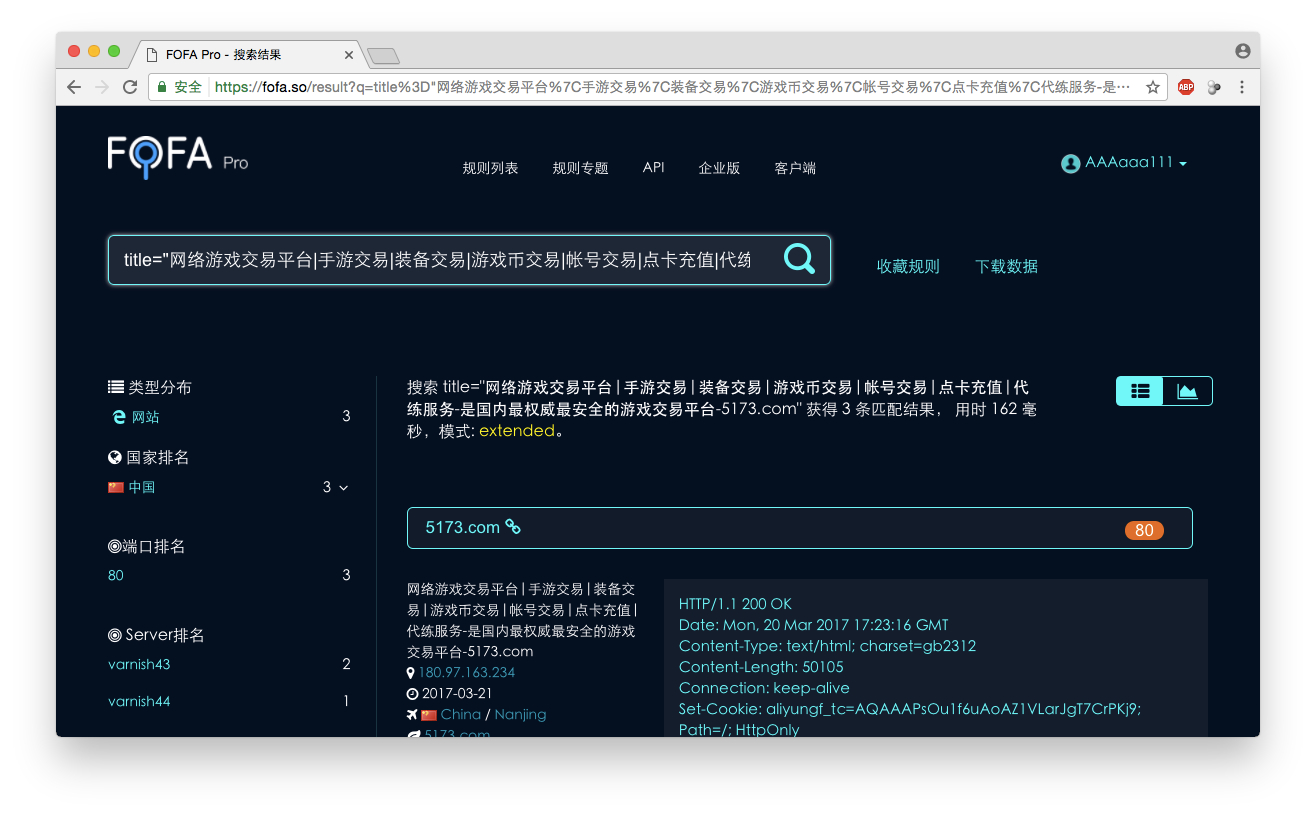The image size is (1316, 817).
Task: Open the Chrome profile icon
Action: click(1242, 51)
